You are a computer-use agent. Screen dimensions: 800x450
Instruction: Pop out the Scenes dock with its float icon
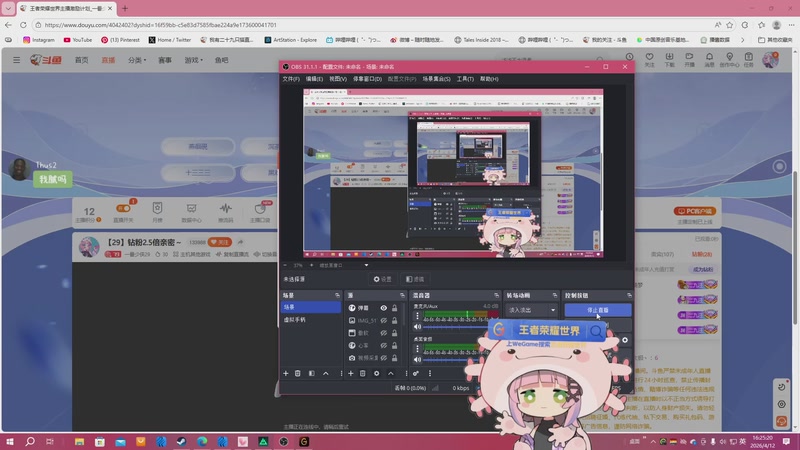(337, 295)
